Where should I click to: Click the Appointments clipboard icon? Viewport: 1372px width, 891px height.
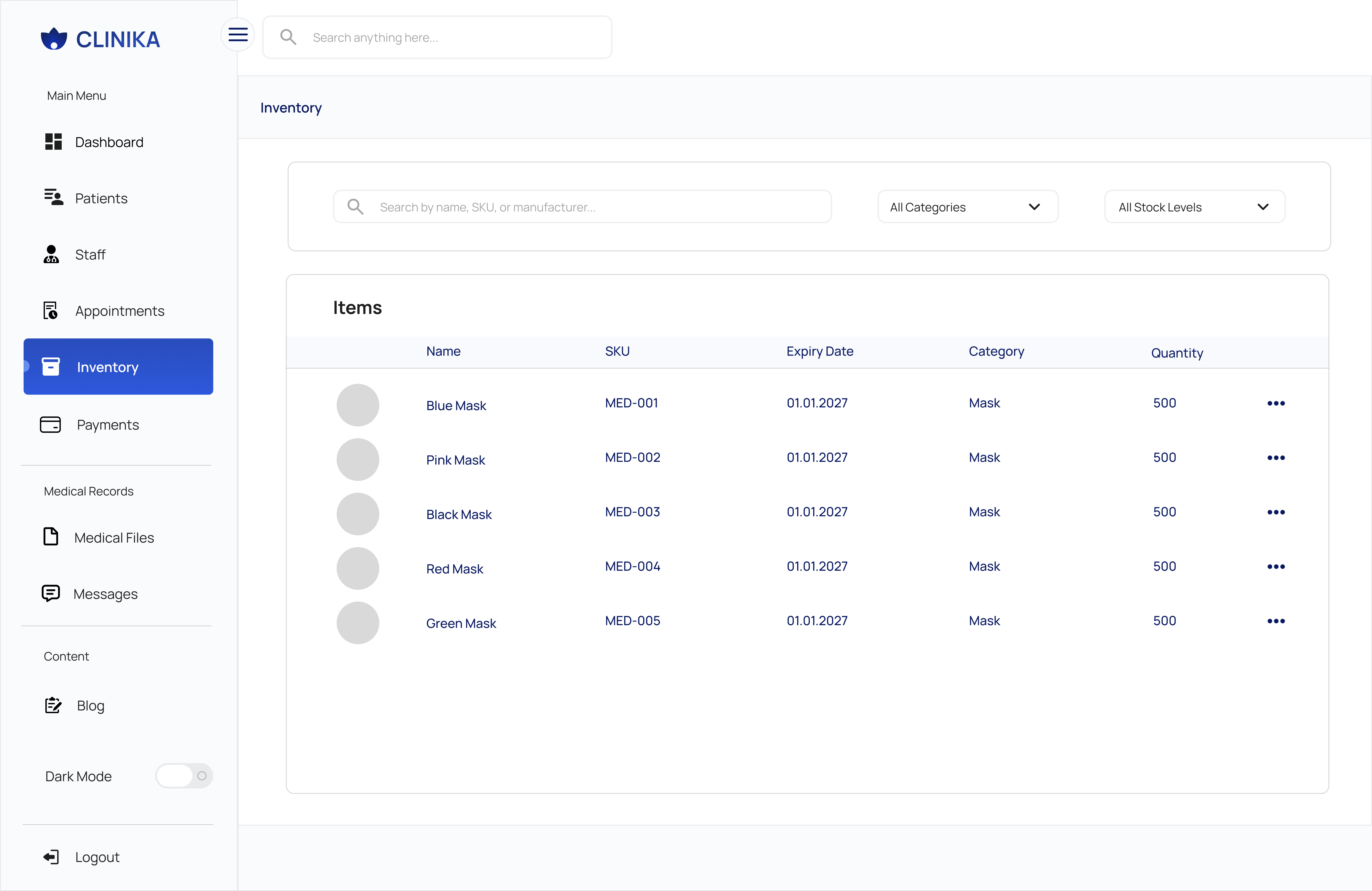pyautogui.click(x=51, y=311)
